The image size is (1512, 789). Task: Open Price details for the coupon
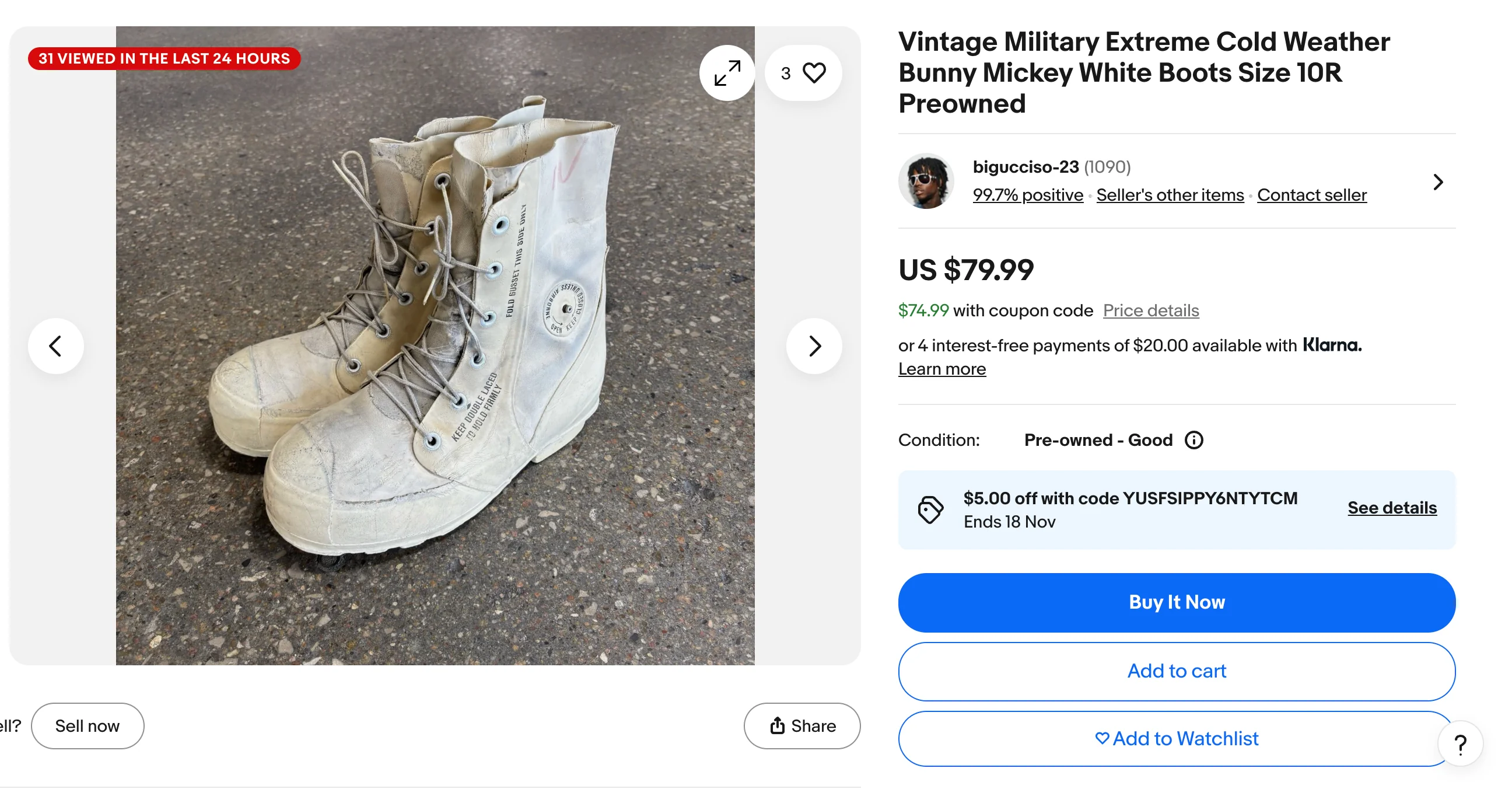coord(1150,310)
